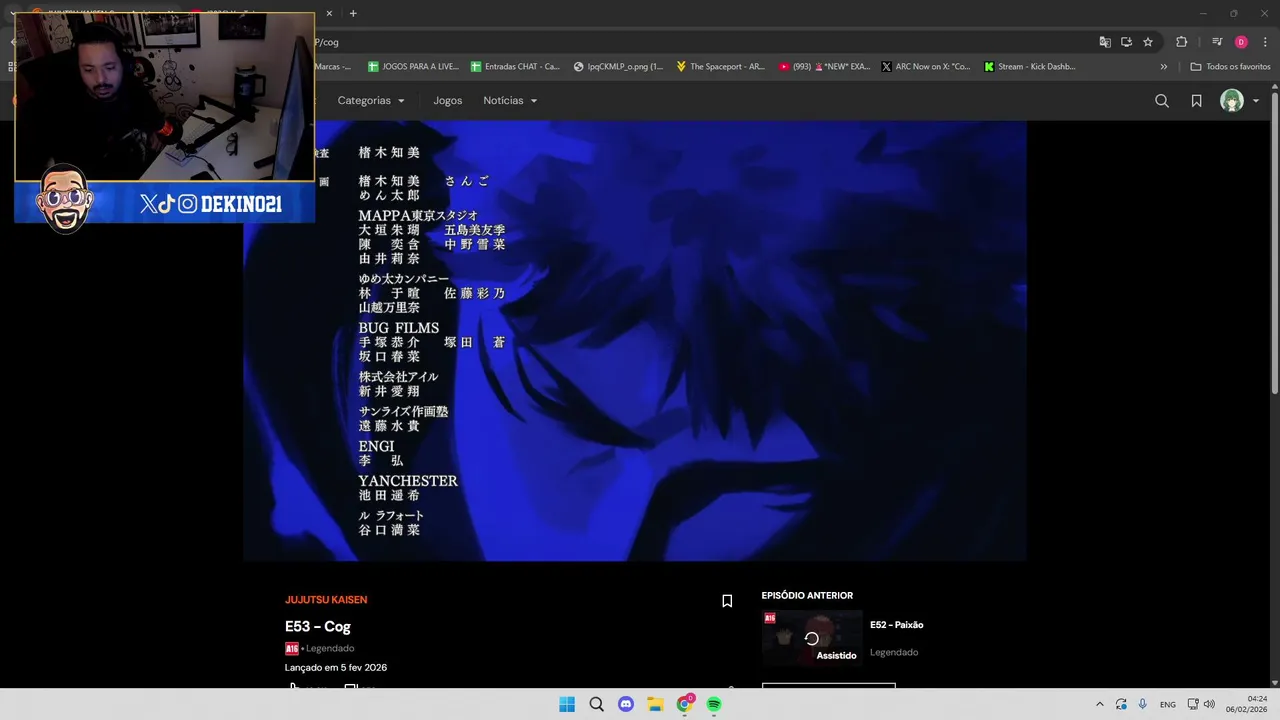This screenshot has height=720, width=1280.
Task: Show hidden system tray icons
Action: coord(1100,704)
